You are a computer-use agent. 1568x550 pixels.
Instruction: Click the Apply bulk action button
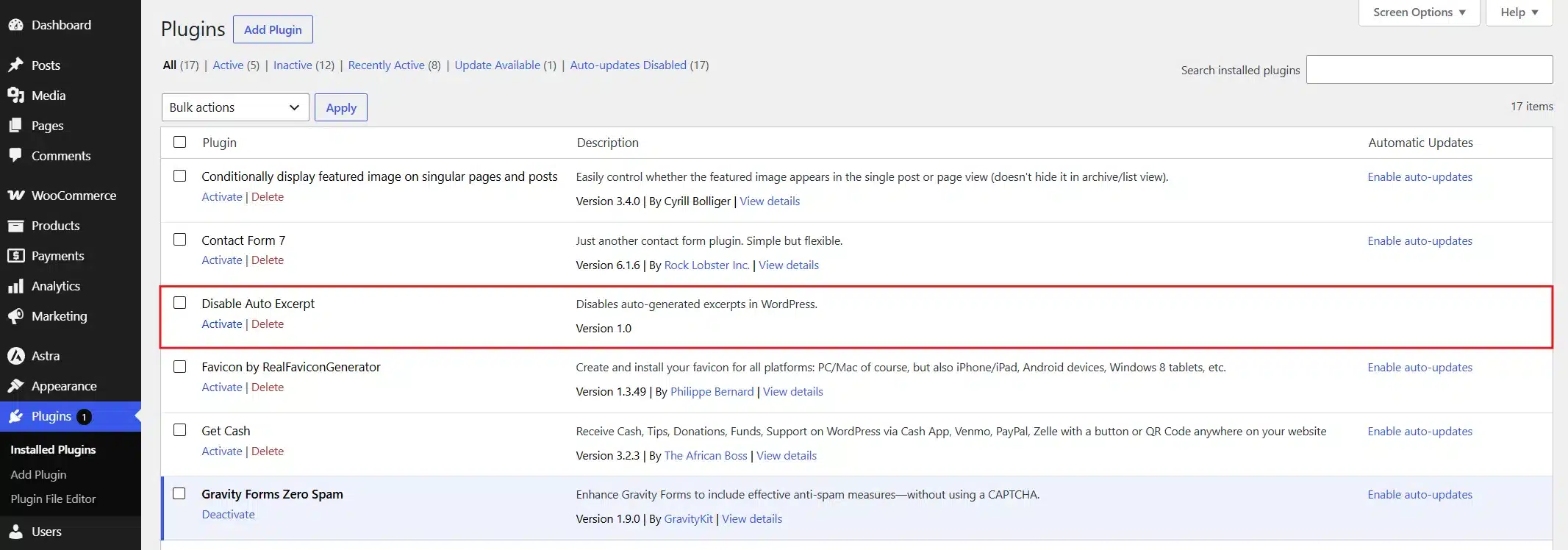pos(341,107)
